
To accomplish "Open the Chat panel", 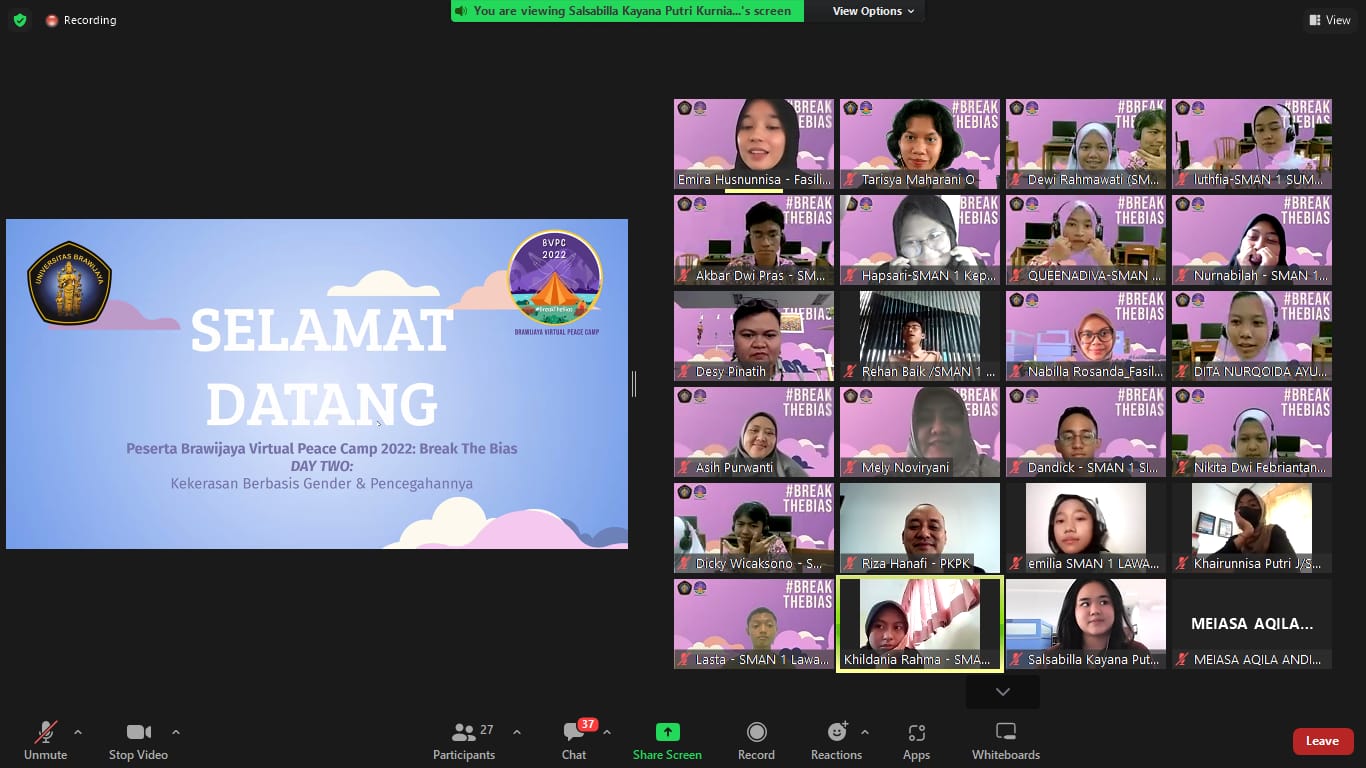I will pyautogui.click(x=574, y=741).
